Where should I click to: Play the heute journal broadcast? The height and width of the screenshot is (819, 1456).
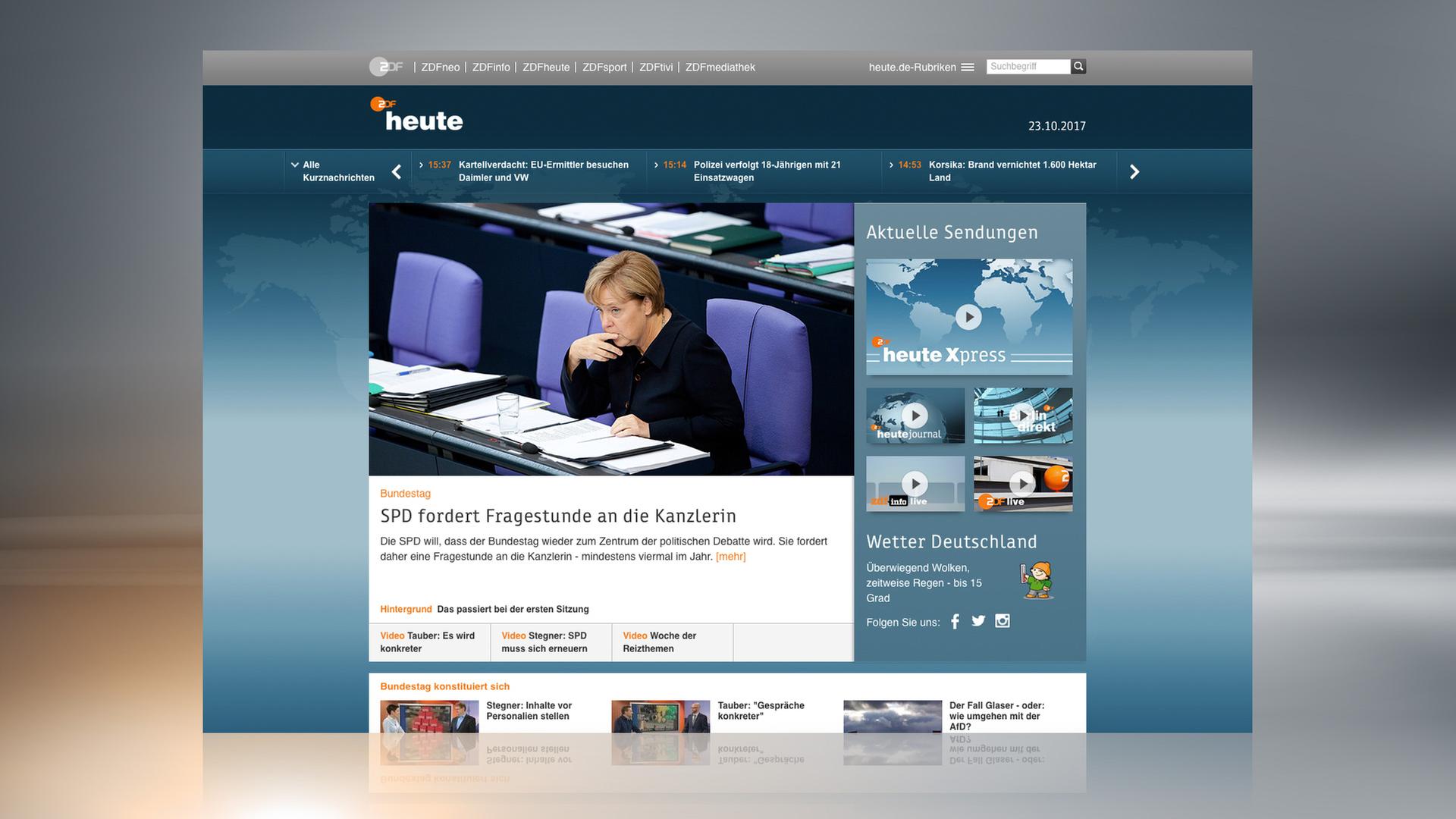click(x=915, y=416)
